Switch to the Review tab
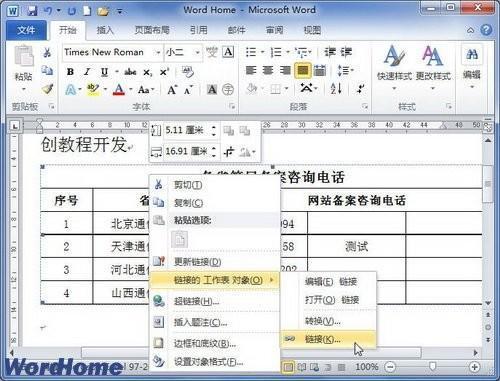 pos(274,30)
